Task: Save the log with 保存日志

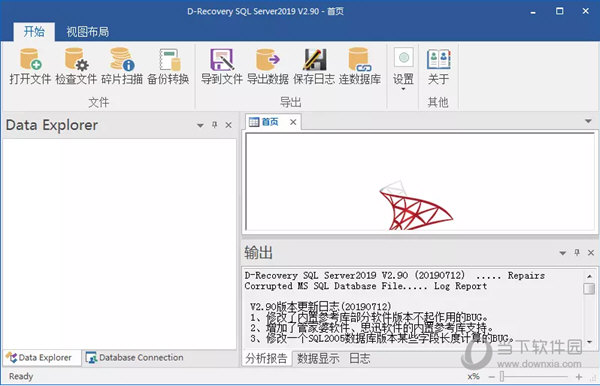Action: click(314, 66)
